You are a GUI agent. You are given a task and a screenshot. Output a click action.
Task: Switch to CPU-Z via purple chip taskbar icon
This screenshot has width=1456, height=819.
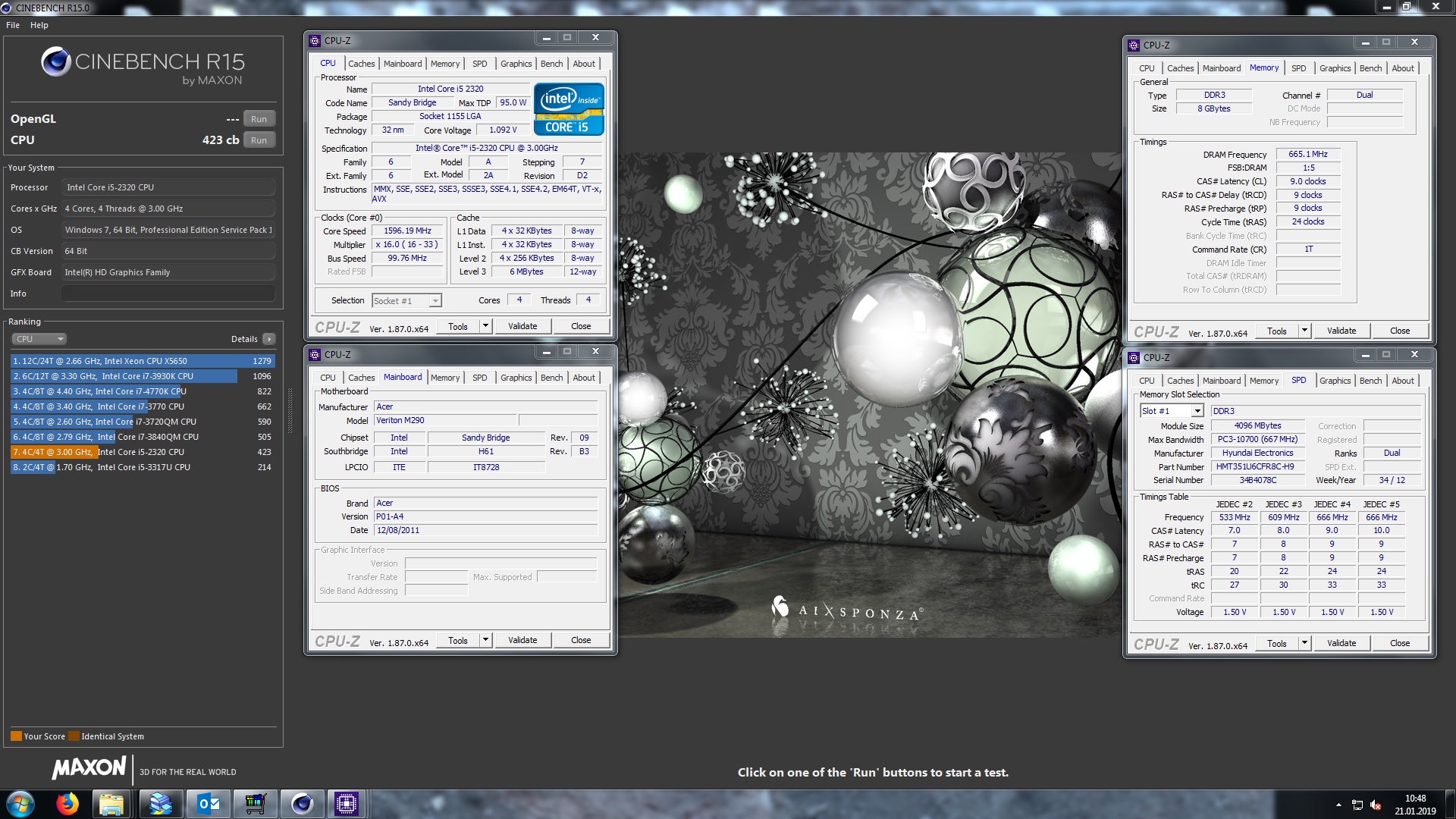pos(347,804)
